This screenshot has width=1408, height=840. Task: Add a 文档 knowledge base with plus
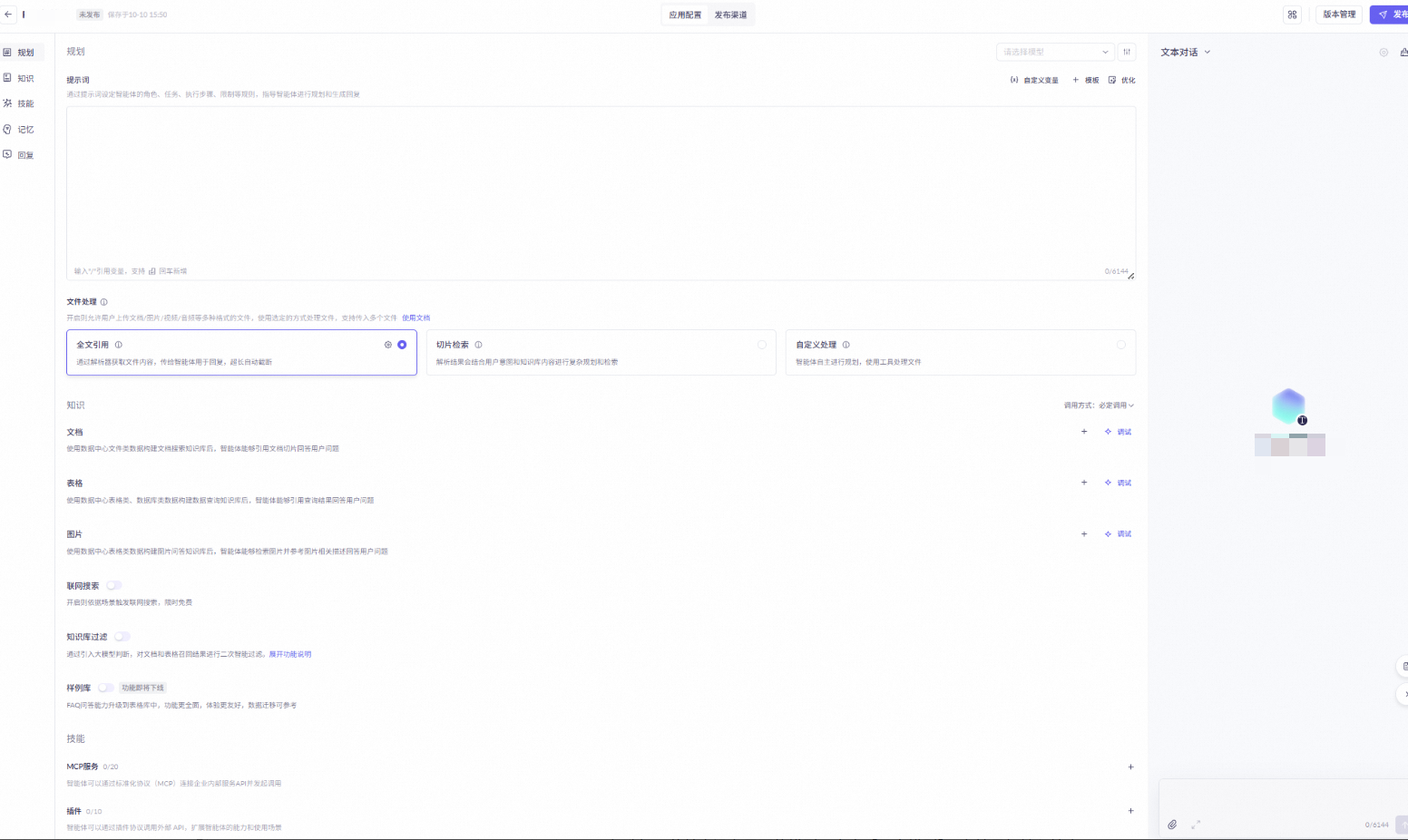click(1084, 432)
